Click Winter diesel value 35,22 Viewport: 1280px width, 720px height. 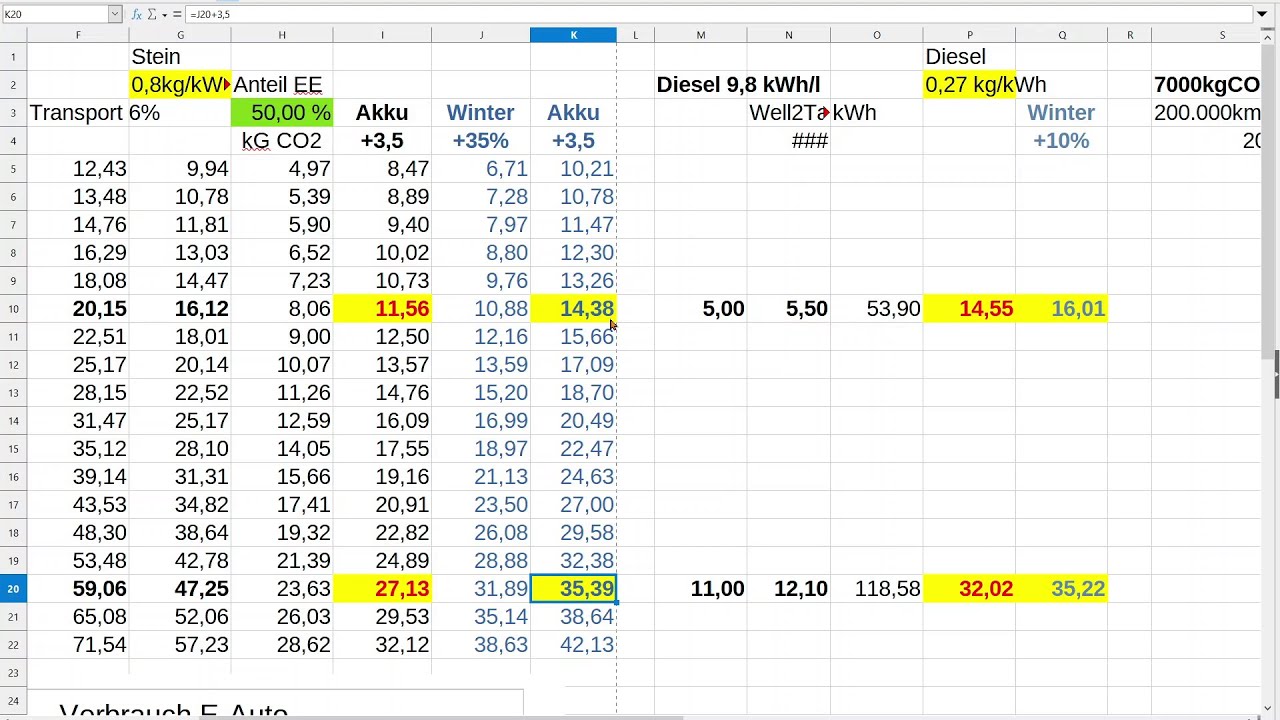[x=1062, y=589]
